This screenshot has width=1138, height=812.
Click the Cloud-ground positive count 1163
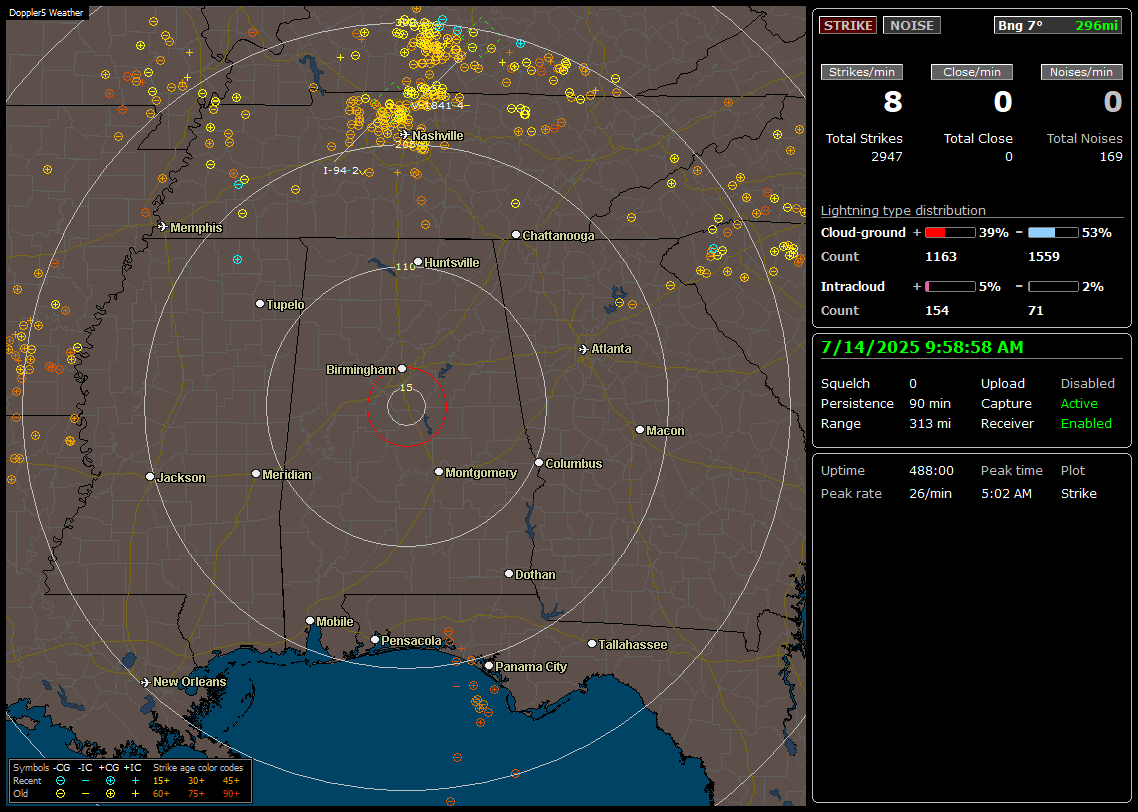pyautogui.click(x=941, y=257)
